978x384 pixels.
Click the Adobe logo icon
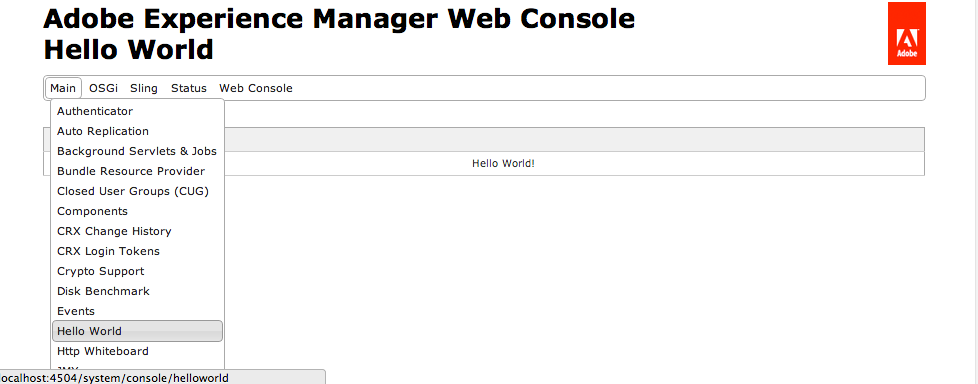906,34
